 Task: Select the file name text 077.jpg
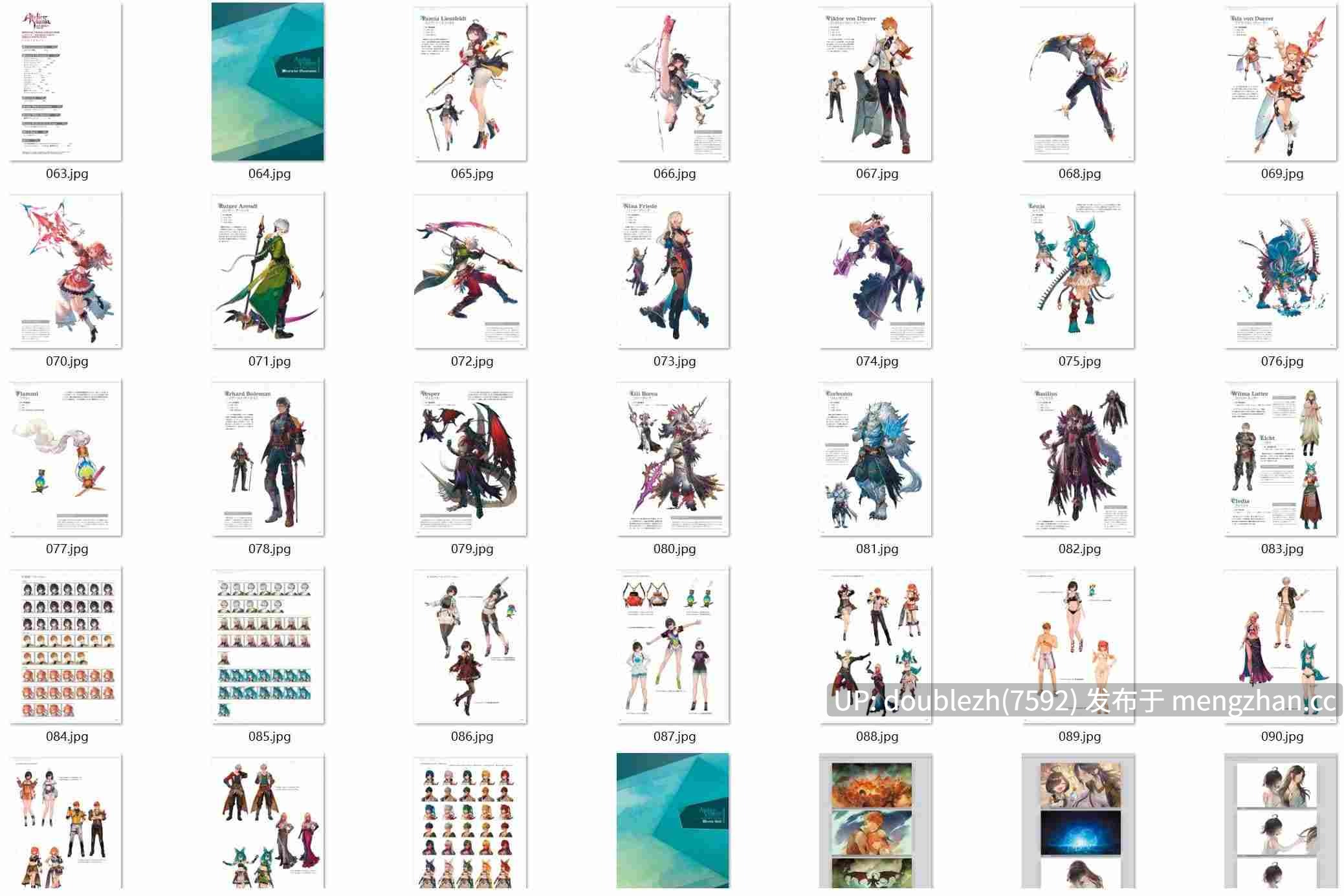[67, 549]
